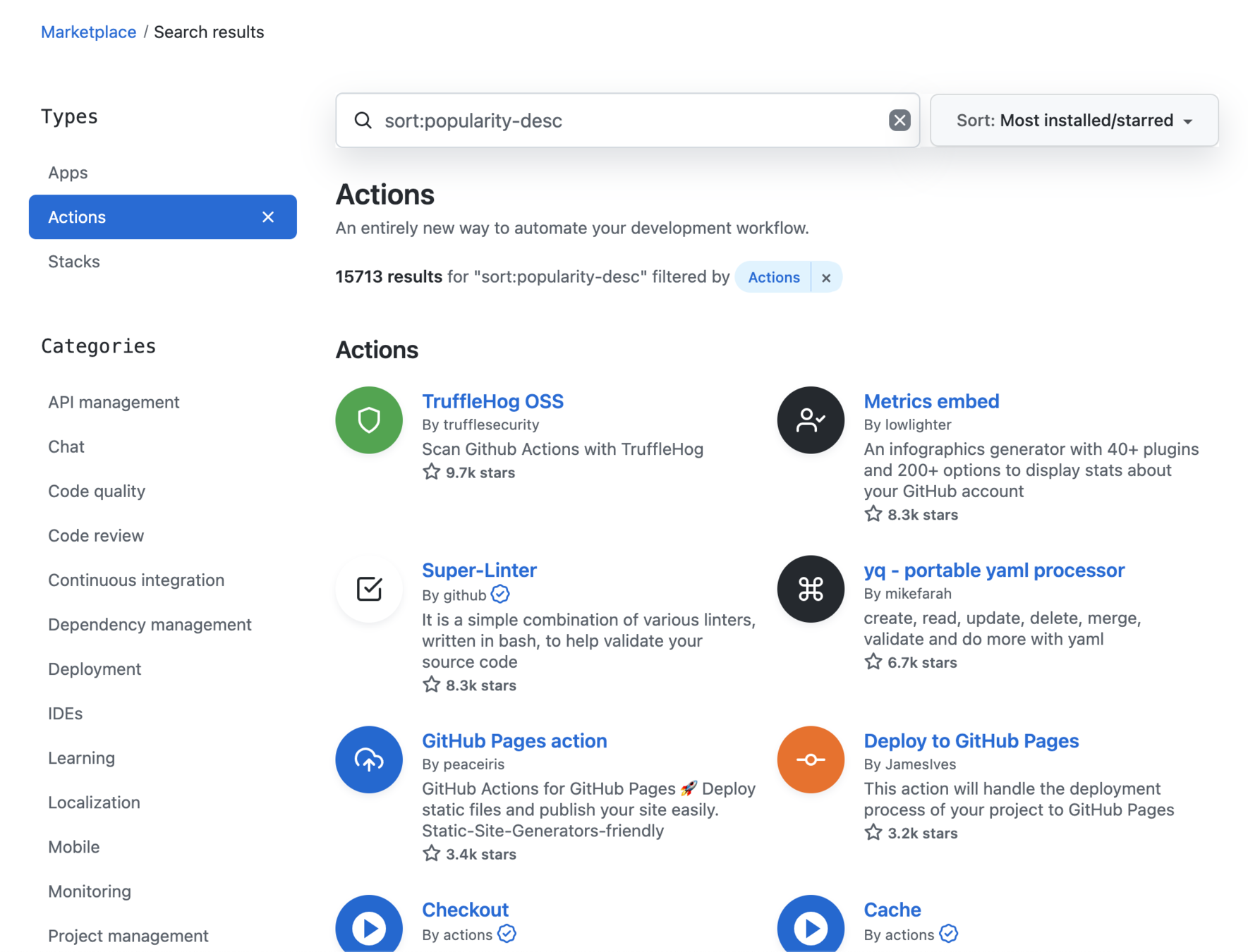This screenshot has width=1248, height=952.
Task: Choose the Continuous integration category
Action: (136, 580)
